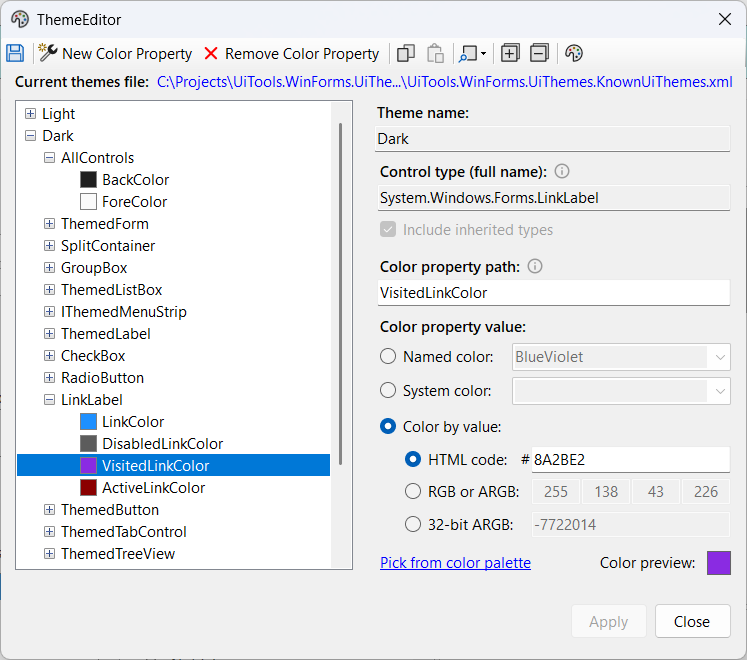Image resolution: width=747 pixels, height=660 pixels.
Task: Click the Color preview purple swatch
Action: pyautogui.click(x=718, y=563)
